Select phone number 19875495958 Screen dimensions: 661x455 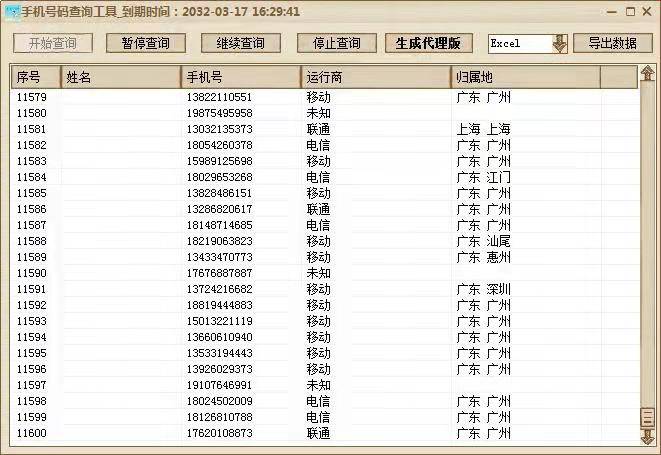click(219, 113)
